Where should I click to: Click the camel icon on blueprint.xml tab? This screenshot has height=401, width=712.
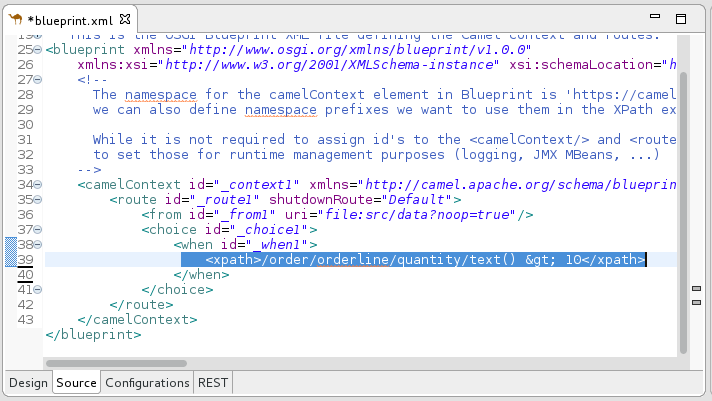coord(13,18)
